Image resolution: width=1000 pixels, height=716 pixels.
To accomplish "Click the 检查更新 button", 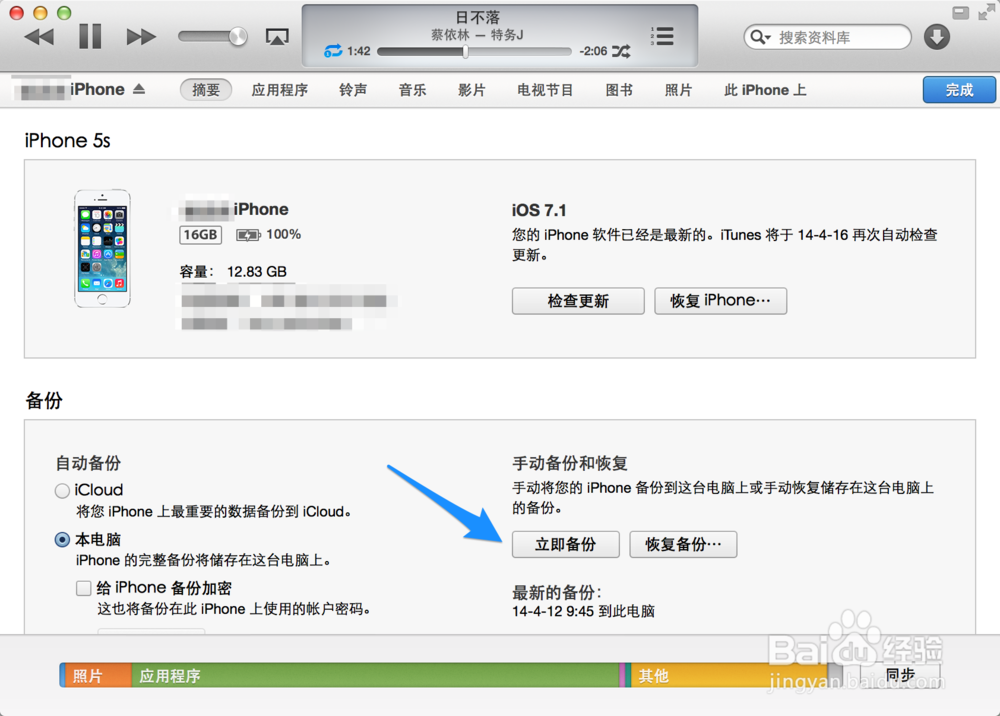I will coord(578,301).
